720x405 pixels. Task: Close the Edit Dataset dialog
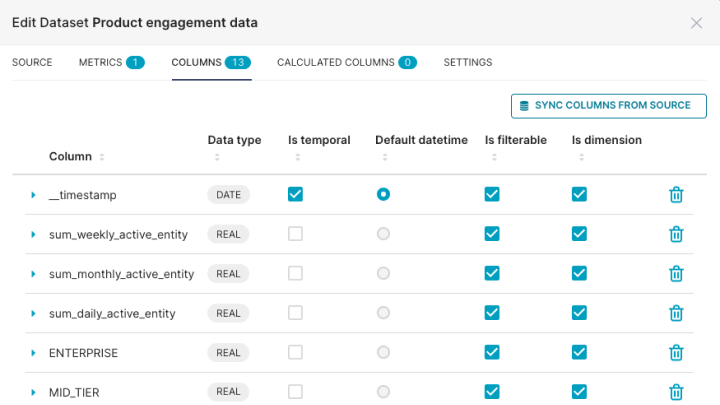coord(696,23)
